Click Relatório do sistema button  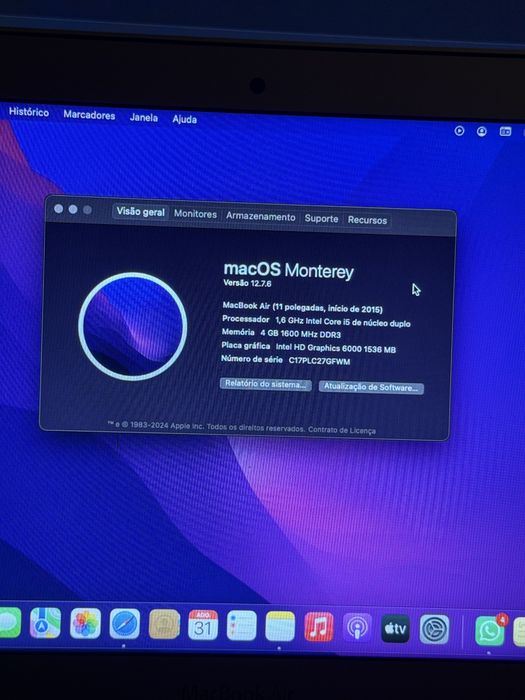(x=266, y=384)
